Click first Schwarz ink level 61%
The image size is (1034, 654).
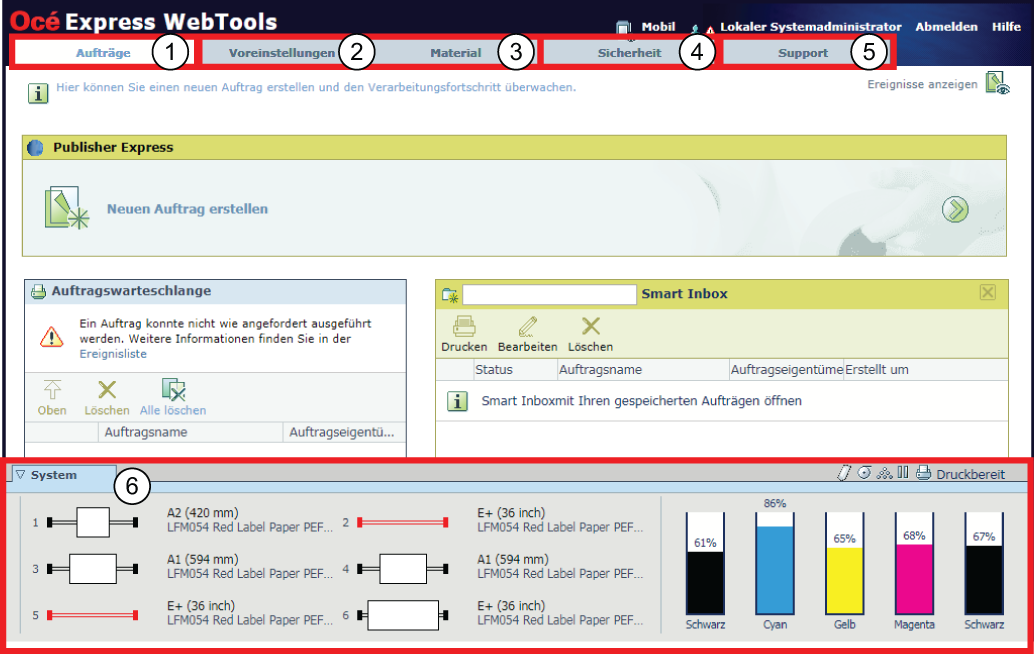(705, 564)
